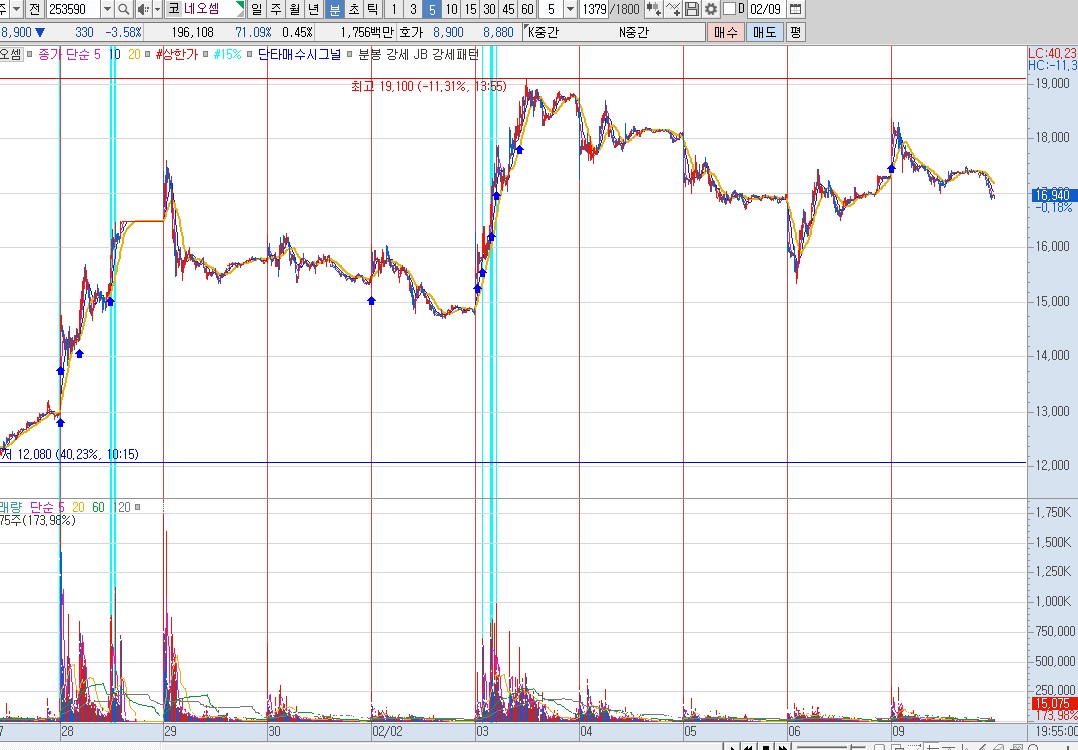The width and height of the screenshot is (1078, 750).
Task: Select the 분 minute chart period
Action: coord(334,9)
